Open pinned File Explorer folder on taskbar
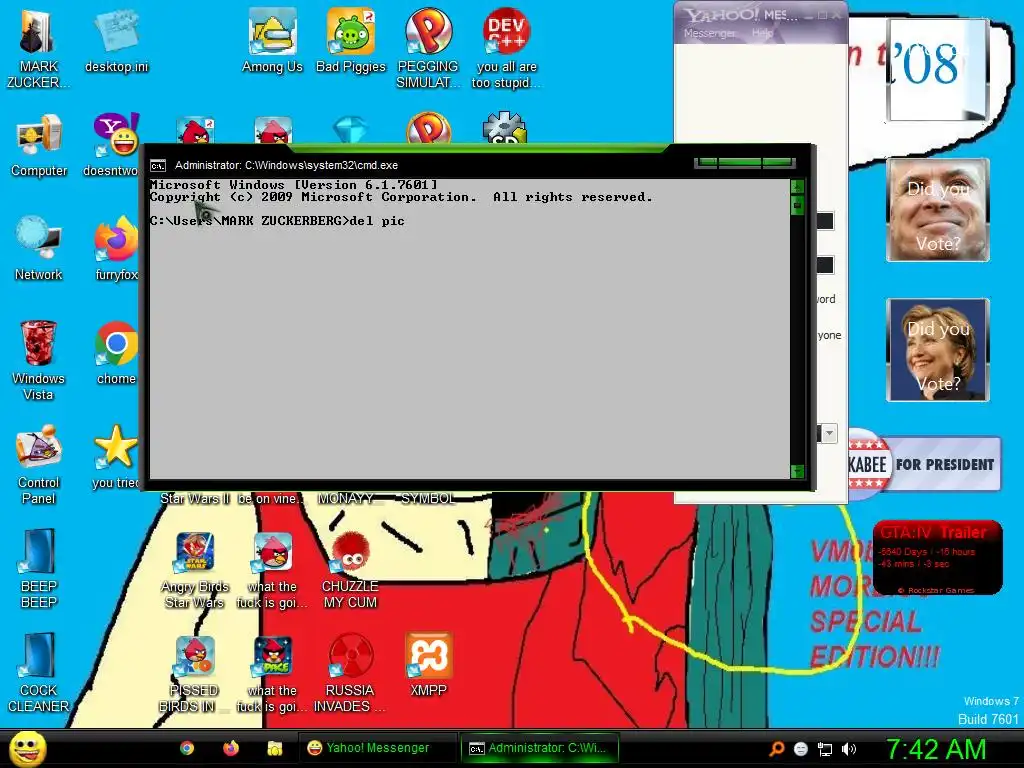 point(274,748)
